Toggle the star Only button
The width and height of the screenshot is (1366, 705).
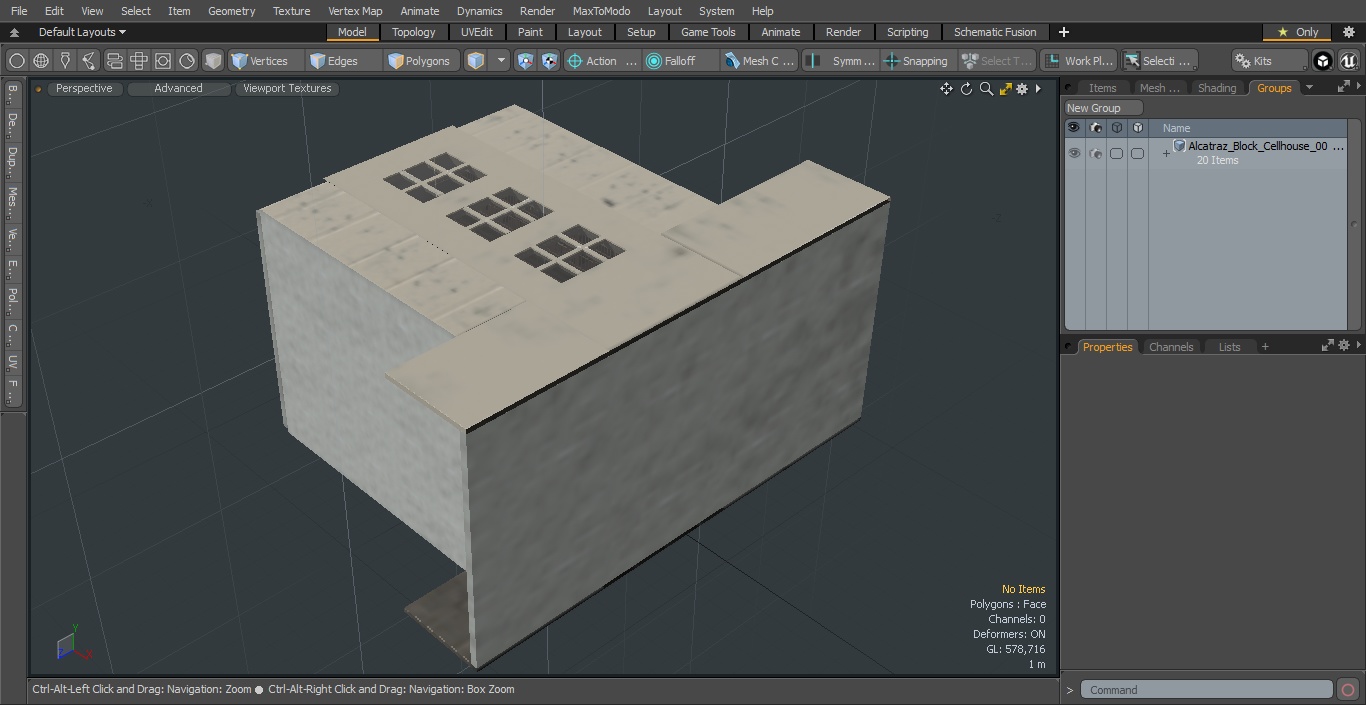pos(1298,32)
